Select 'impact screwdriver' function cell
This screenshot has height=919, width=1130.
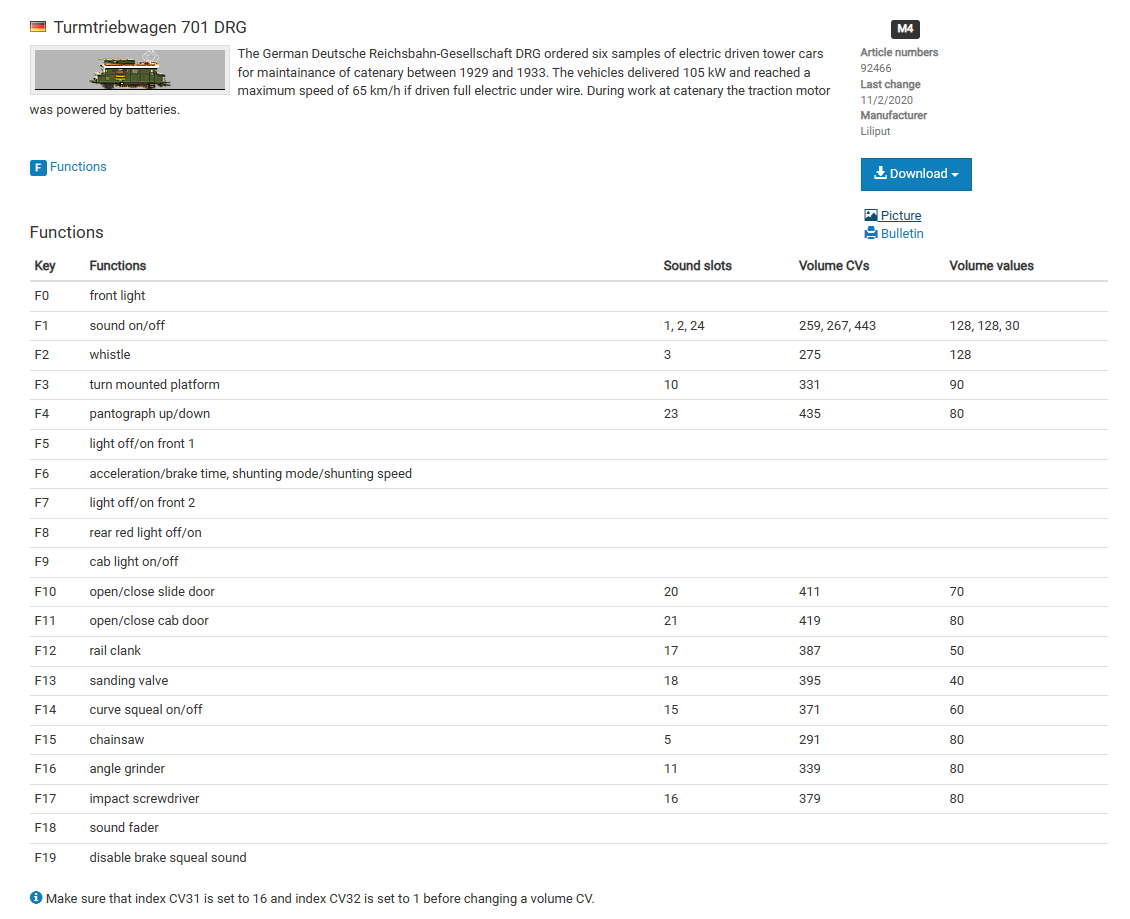[x=144, y=799]
